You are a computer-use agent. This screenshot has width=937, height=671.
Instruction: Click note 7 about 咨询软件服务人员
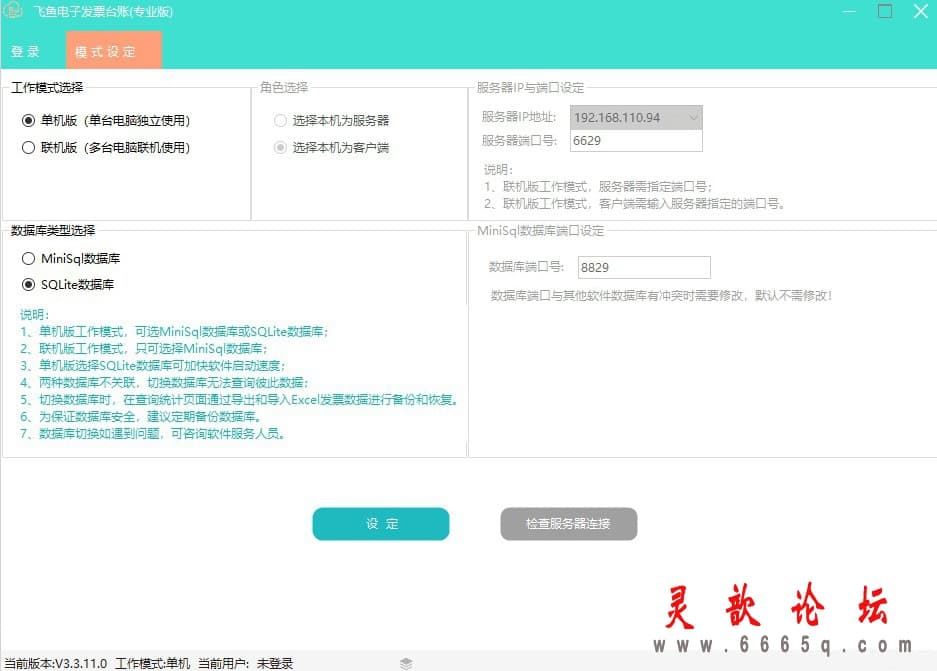point(152,434)
